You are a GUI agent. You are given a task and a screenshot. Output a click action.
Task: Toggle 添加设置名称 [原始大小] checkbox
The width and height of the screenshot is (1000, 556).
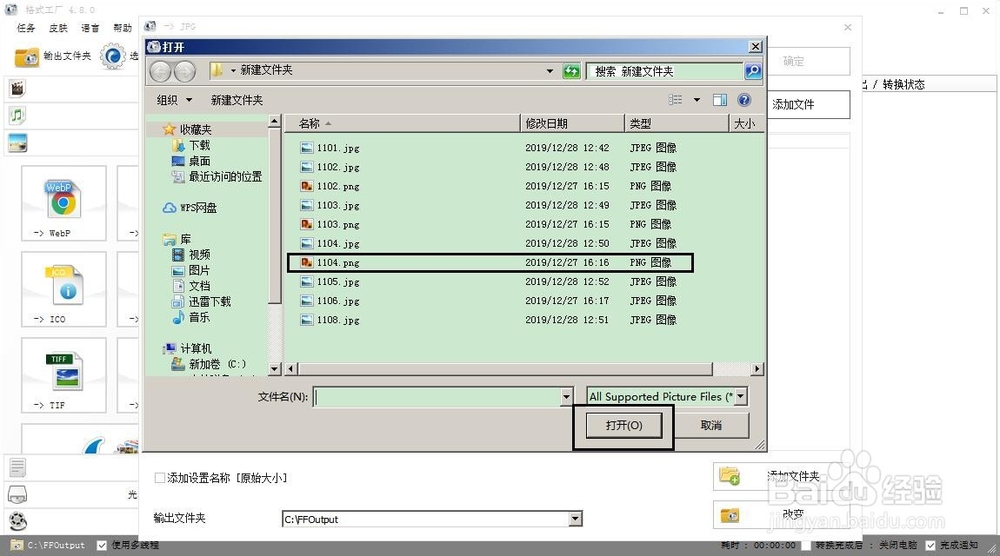(x=159, y=478)
